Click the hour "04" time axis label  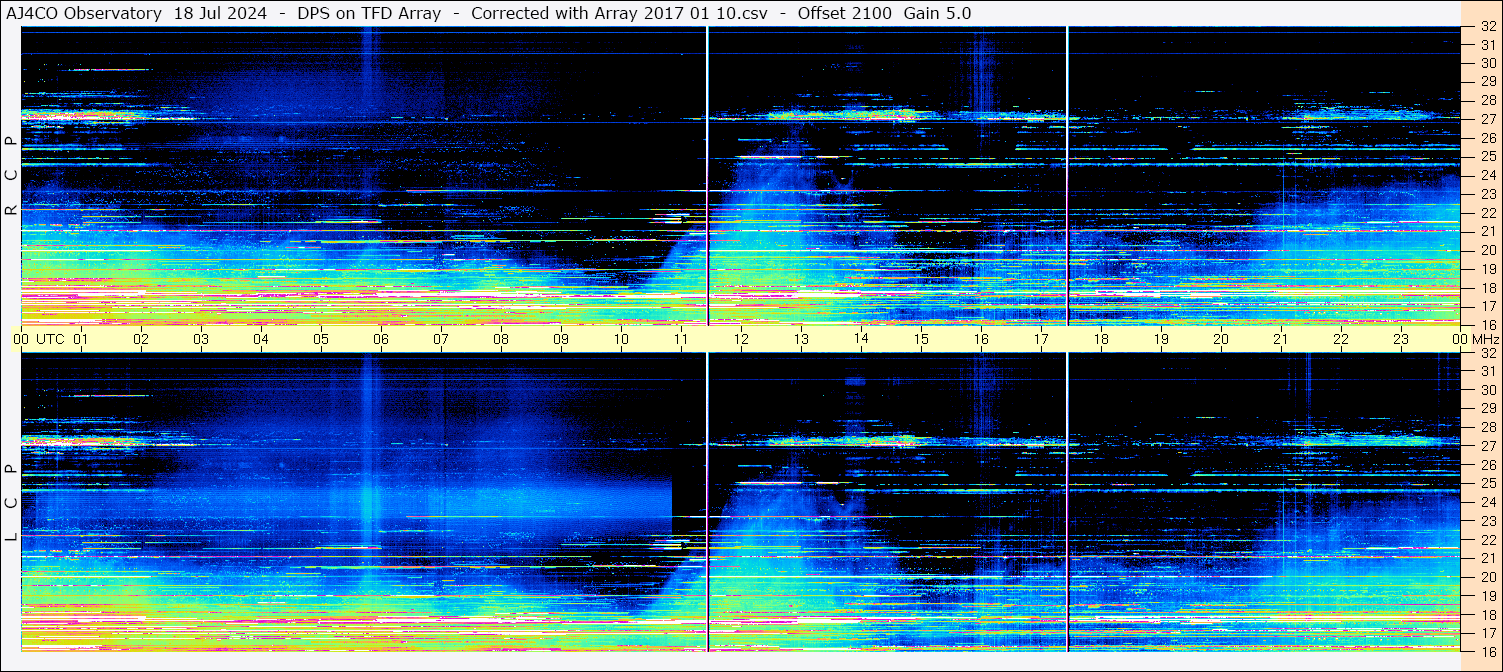coord(261,339)
